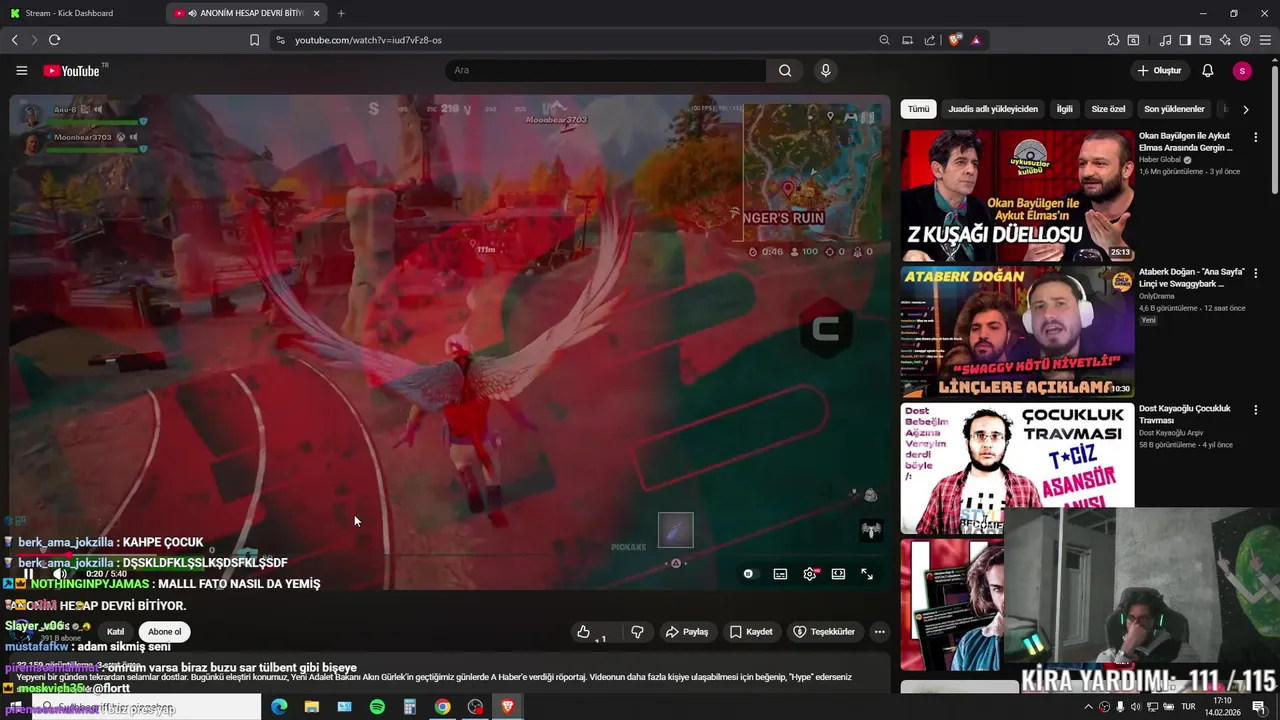Viewport: 1280px width, 720px height.
Task: Save the video with the Kaydet button
Action: [x=751, y=632]
